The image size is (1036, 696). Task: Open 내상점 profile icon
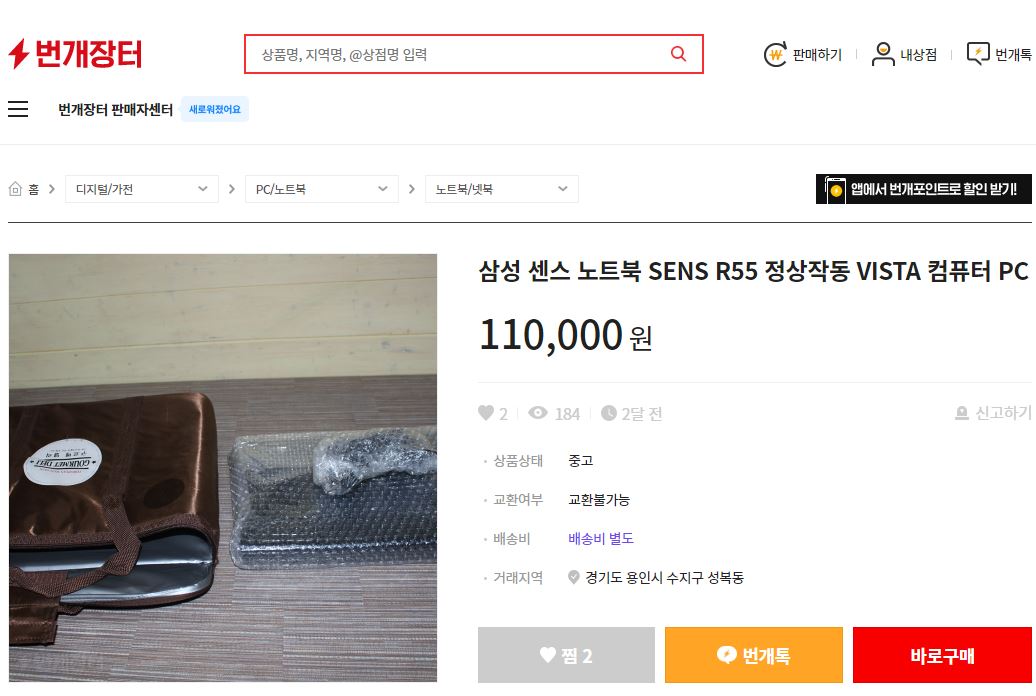click(882, 54)
